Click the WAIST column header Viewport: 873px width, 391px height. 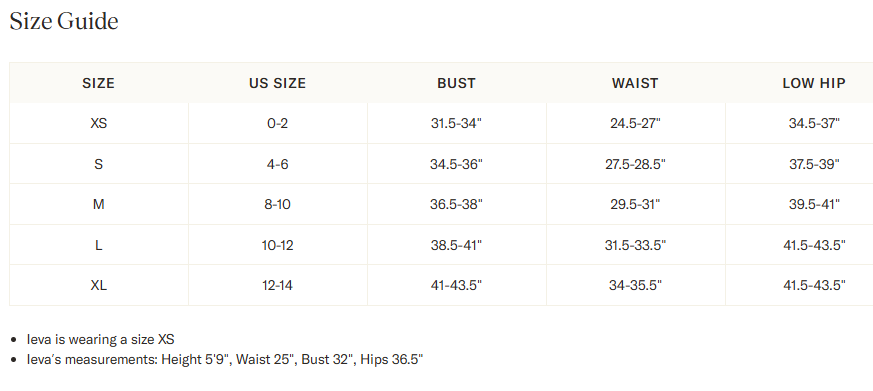[635, 83]
